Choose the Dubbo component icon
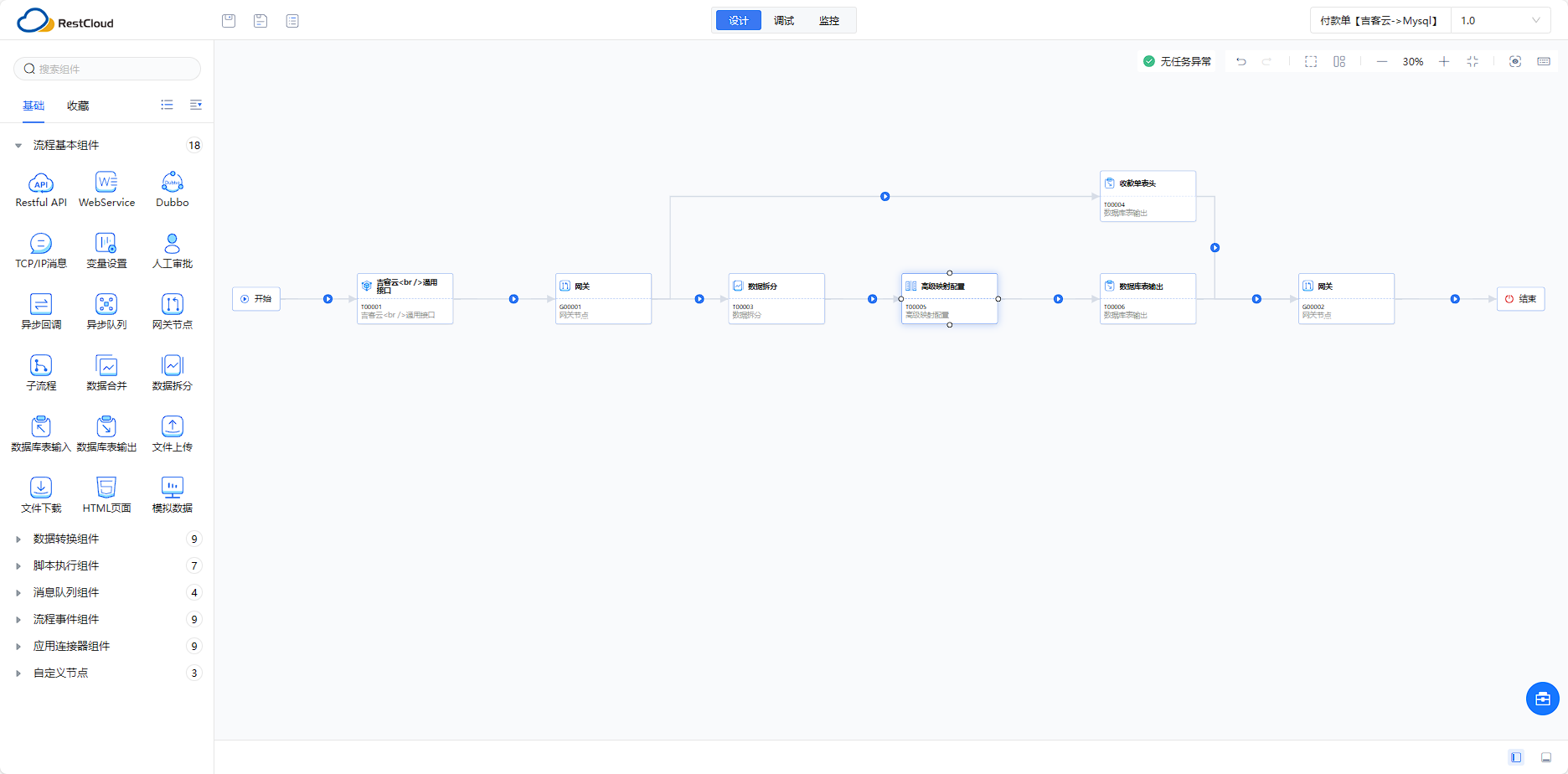Viewport: 1568px width, 774px height. (x=172, y=183)
